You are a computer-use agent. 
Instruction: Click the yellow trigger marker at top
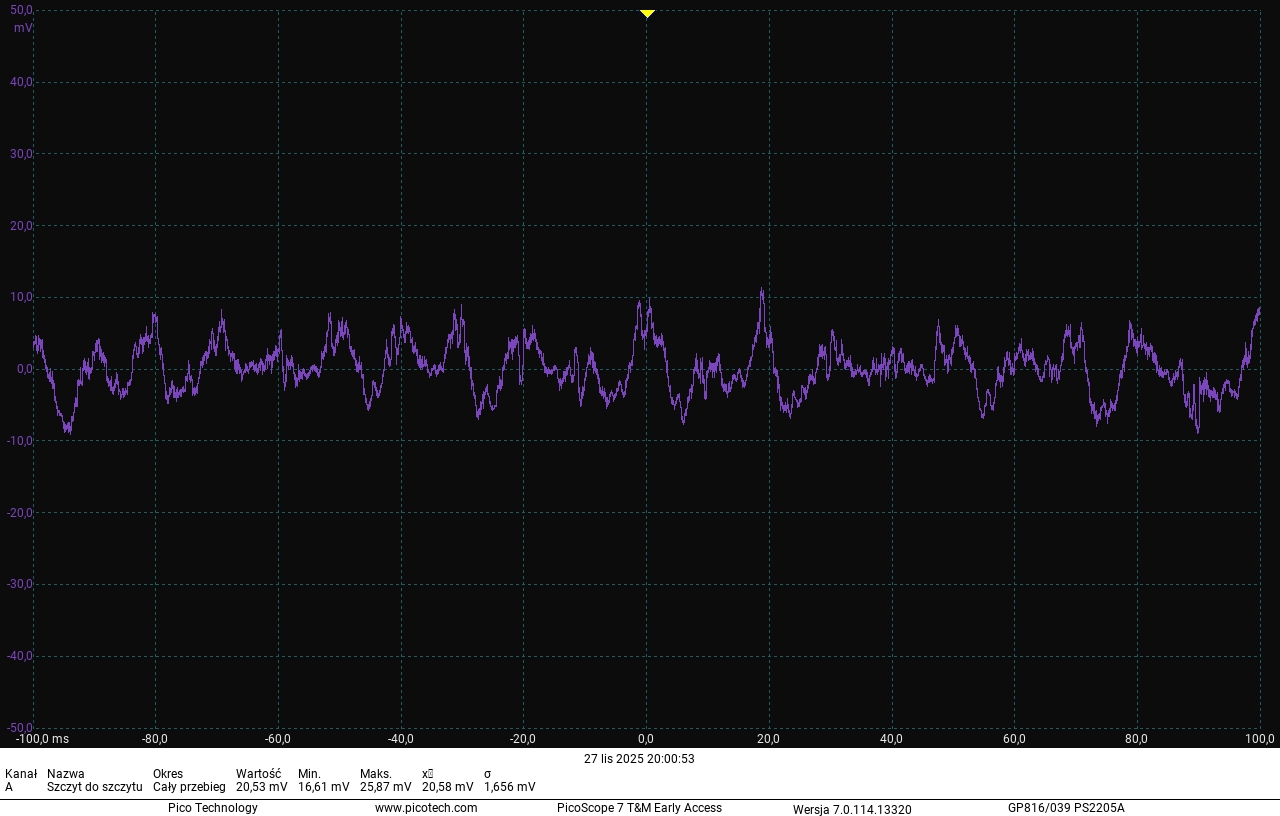coord(647,13)
